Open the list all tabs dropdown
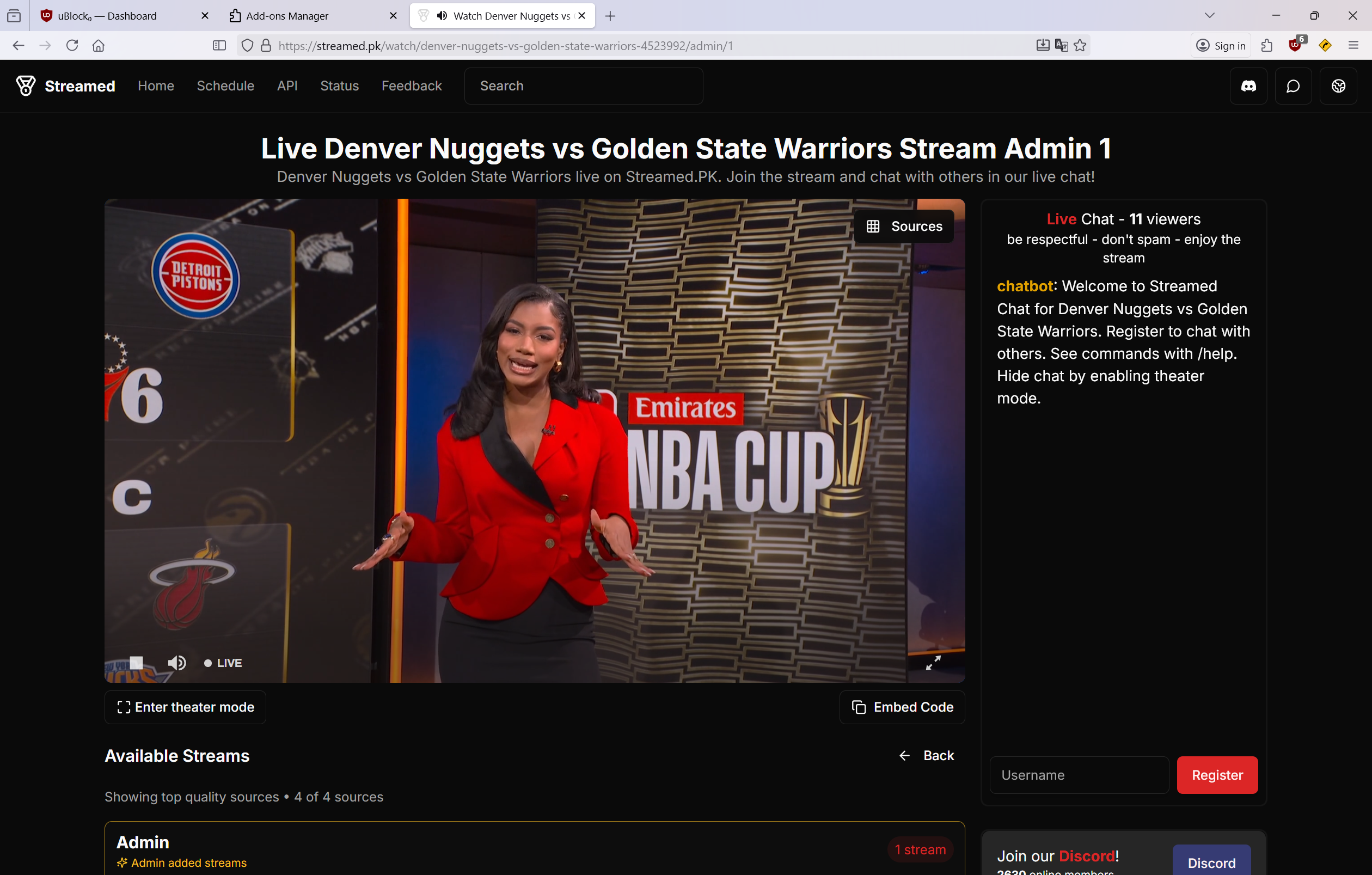The image size is (1372, 875). [1209, 15]
